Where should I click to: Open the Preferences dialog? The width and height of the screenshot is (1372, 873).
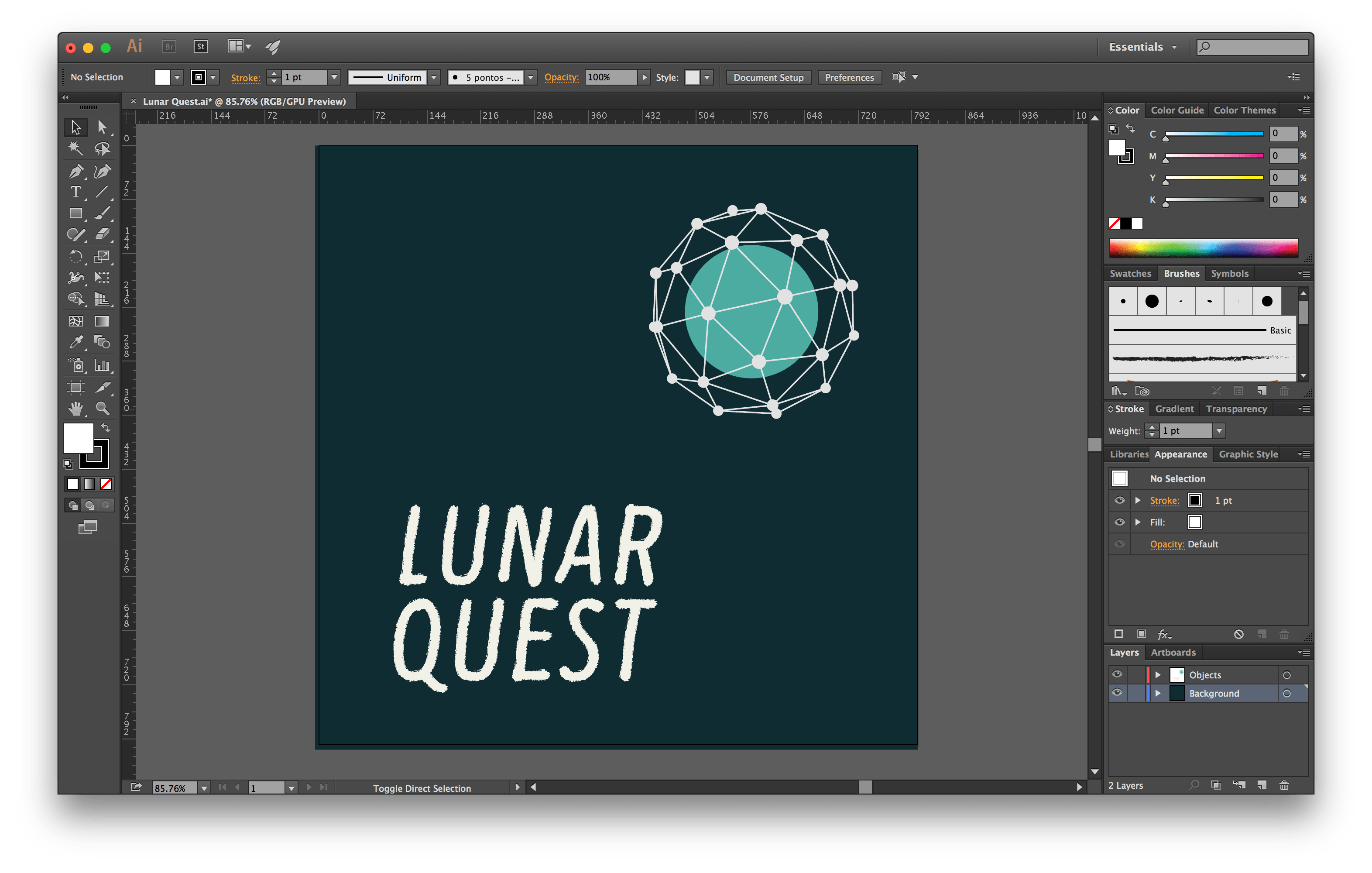tap(849, 77)
